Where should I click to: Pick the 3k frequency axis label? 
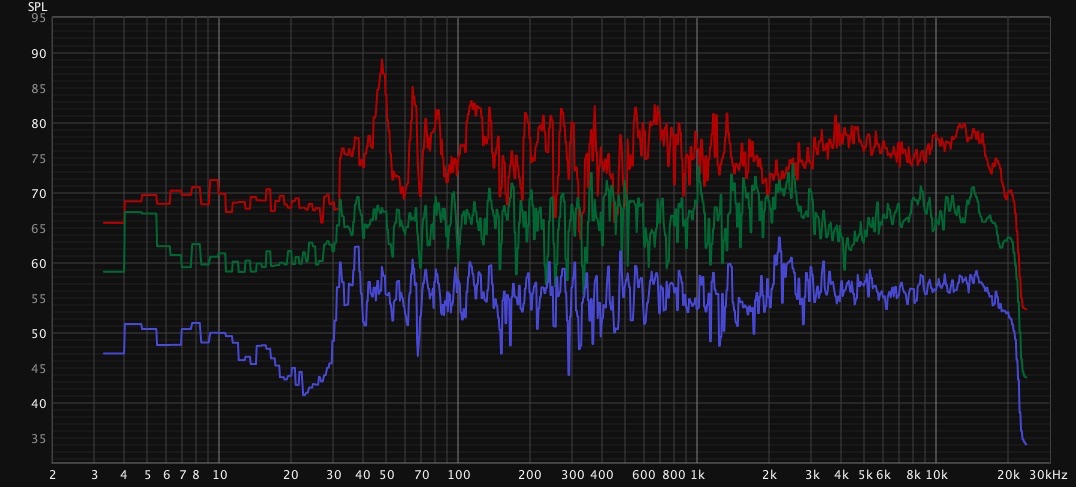(x=812, y=475)
